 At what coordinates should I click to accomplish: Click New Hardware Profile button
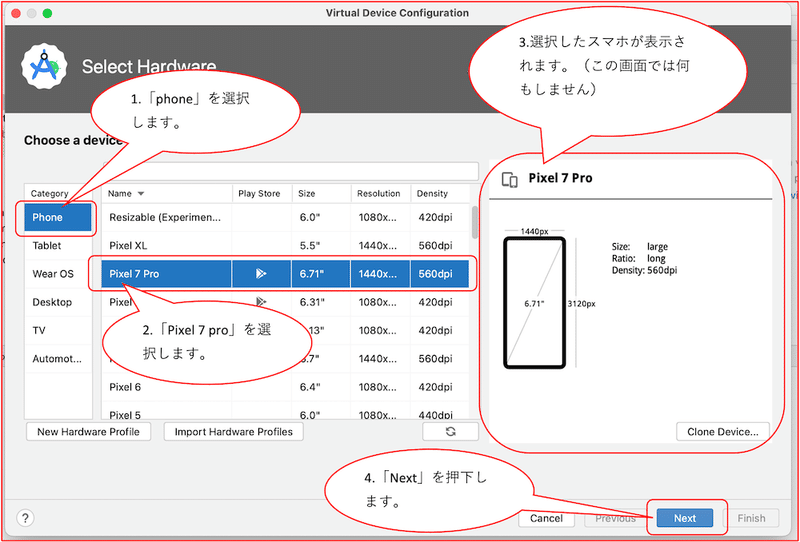point(88,431)
